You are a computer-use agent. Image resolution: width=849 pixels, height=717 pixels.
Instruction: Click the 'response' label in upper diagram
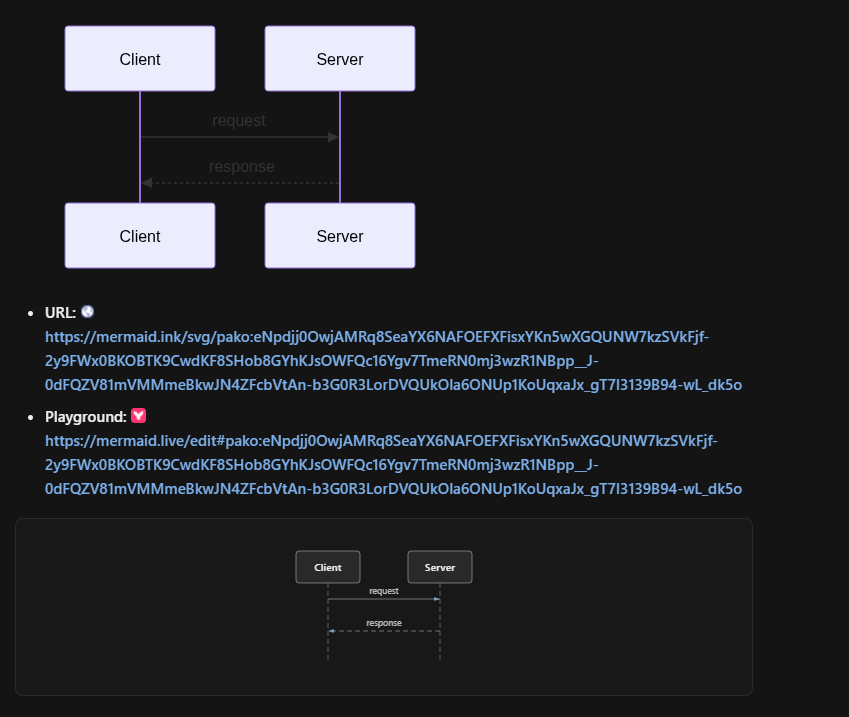pyautogui.click(x=241, y=167)
